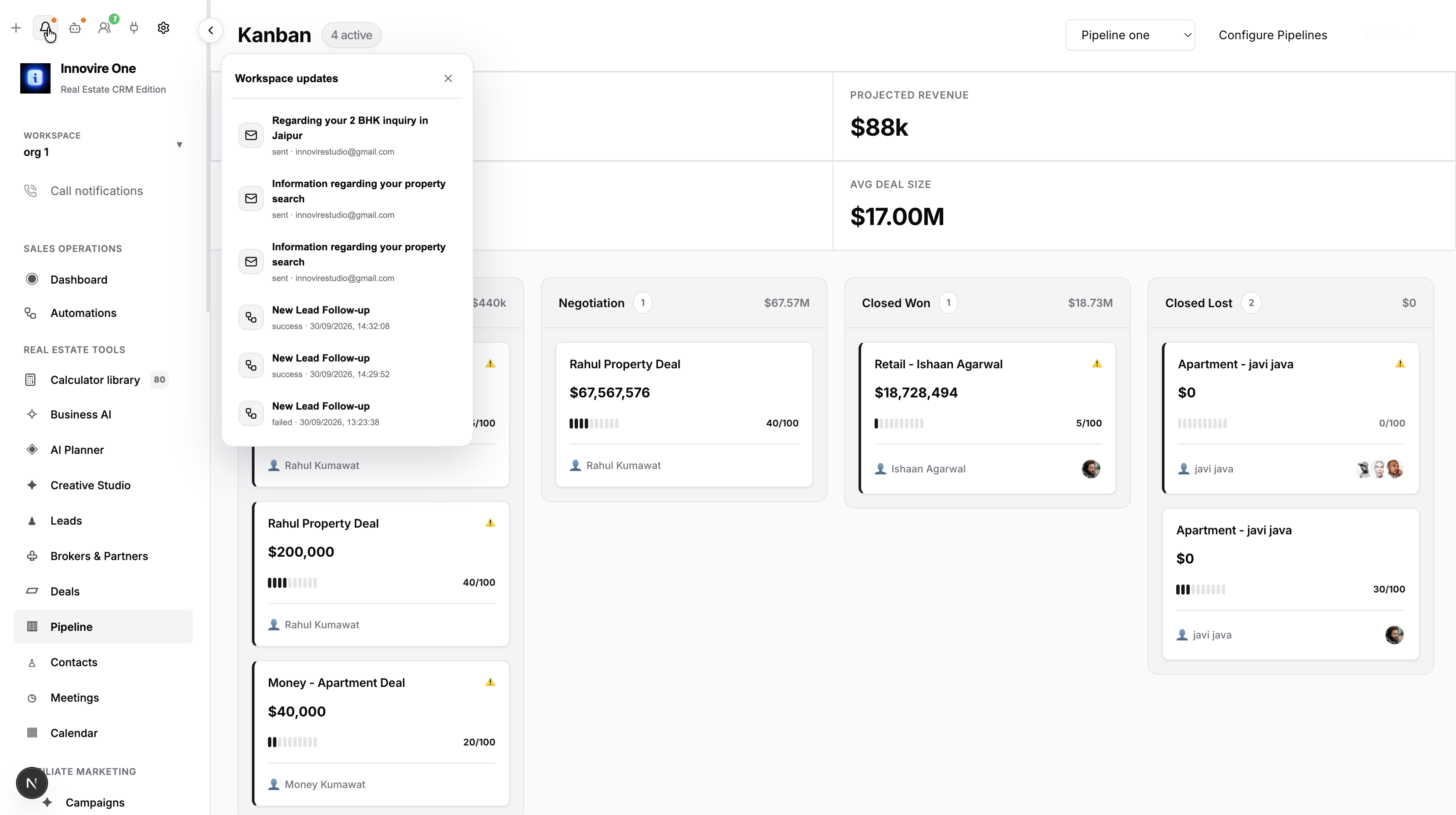Close the Workspace updates panel
This screenshot has height=815, width=1456.
click(x=448, y=78)
